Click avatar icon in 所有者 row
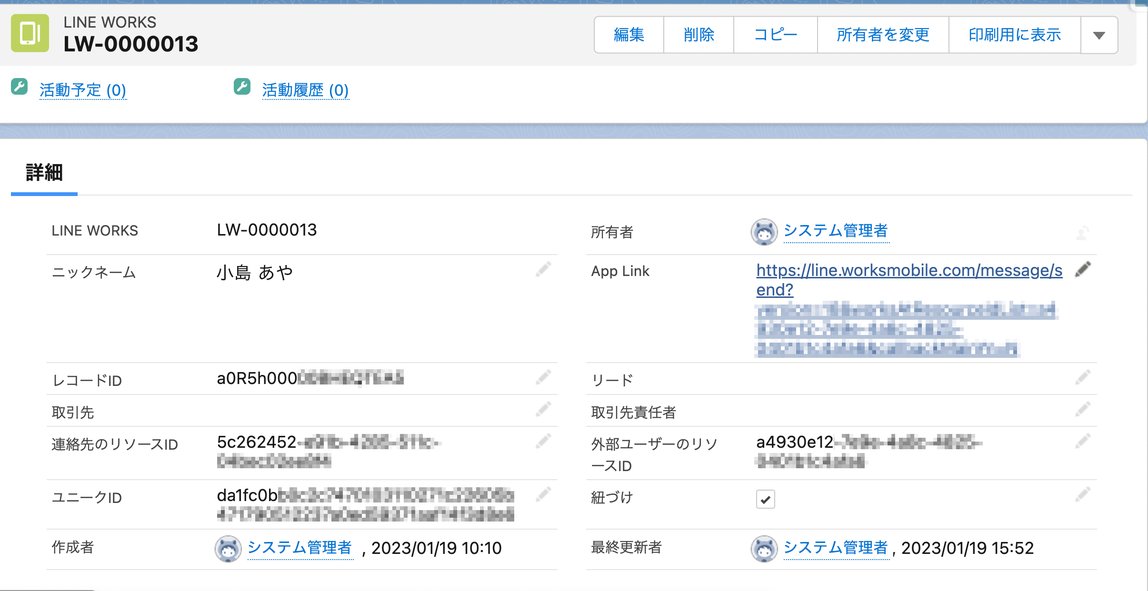The width and height of the screenshot is (1148, 591). pos(764,232)
